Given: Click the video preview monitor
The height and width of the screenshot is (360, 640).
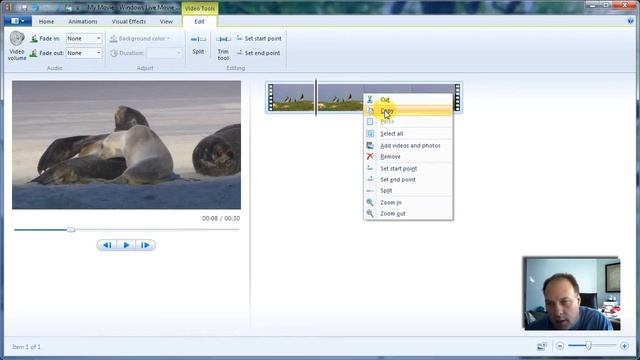Looking at the screenshot, I should pyautogui.click(x=126, y=144).
